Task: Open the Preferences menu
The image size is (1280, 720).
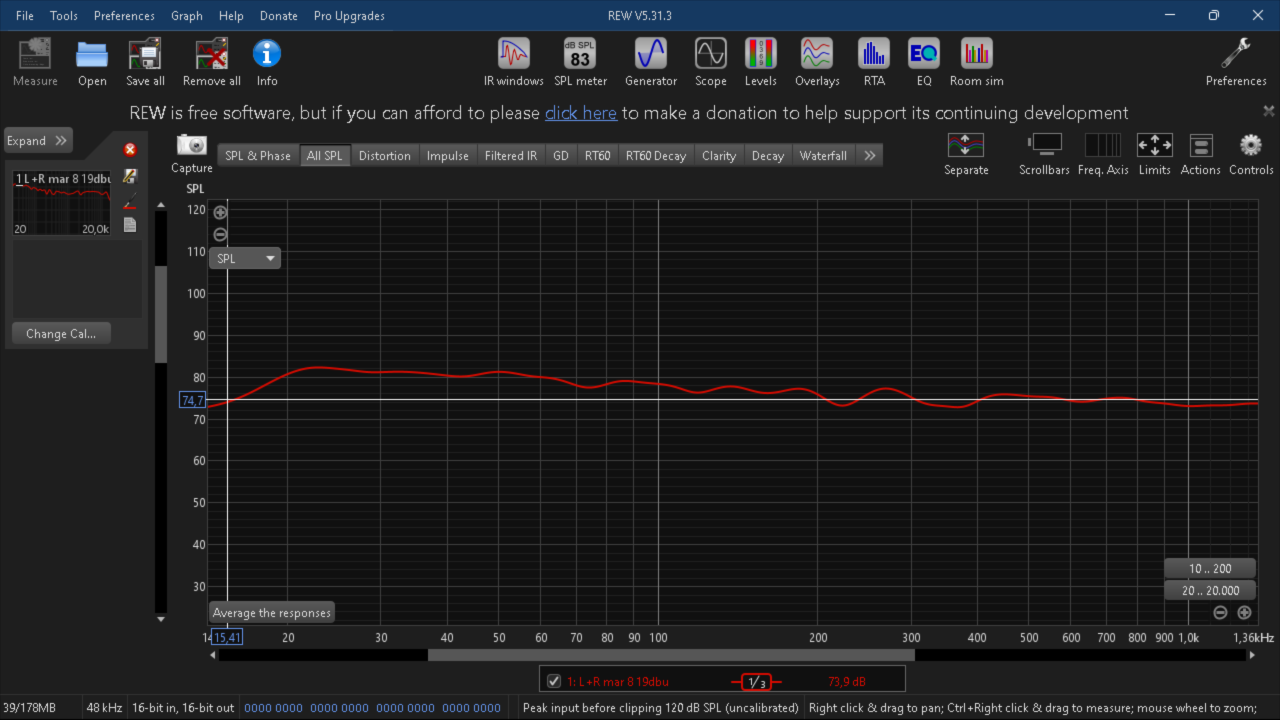Action: (124, 16)
